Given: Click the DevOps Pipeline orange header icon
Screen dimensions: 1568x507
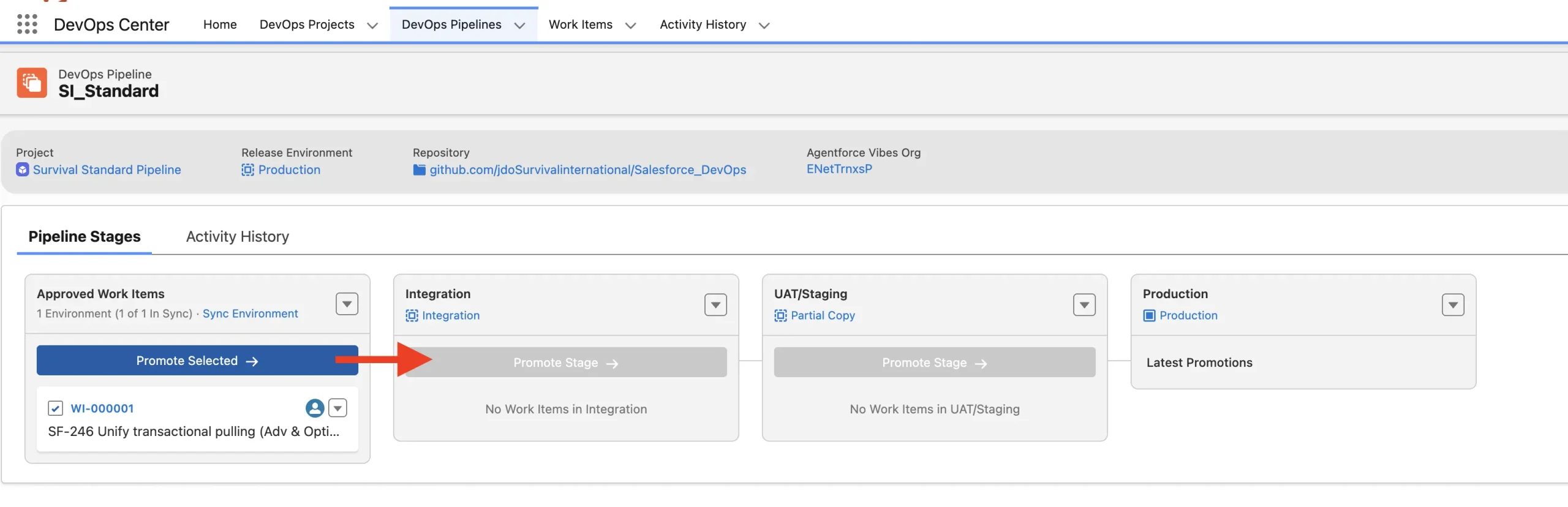Looking at the screenshot, I should coord(32,83).
